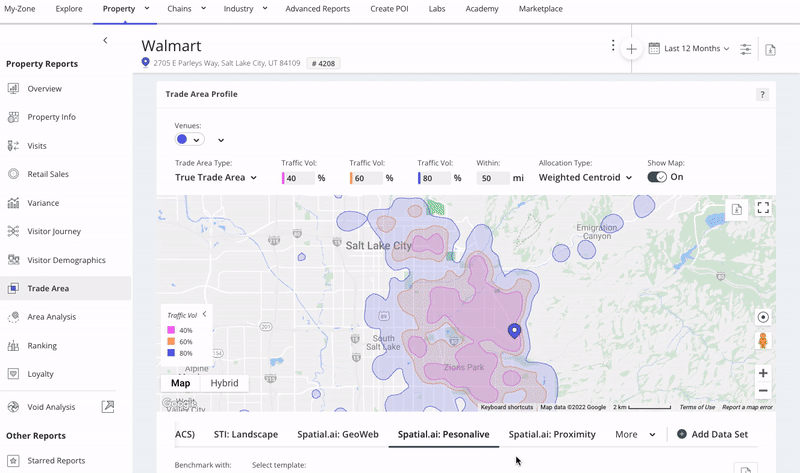Click the Visitor Journey icon
The height and width of the screenshot is (473, 800).
point(13,231)
